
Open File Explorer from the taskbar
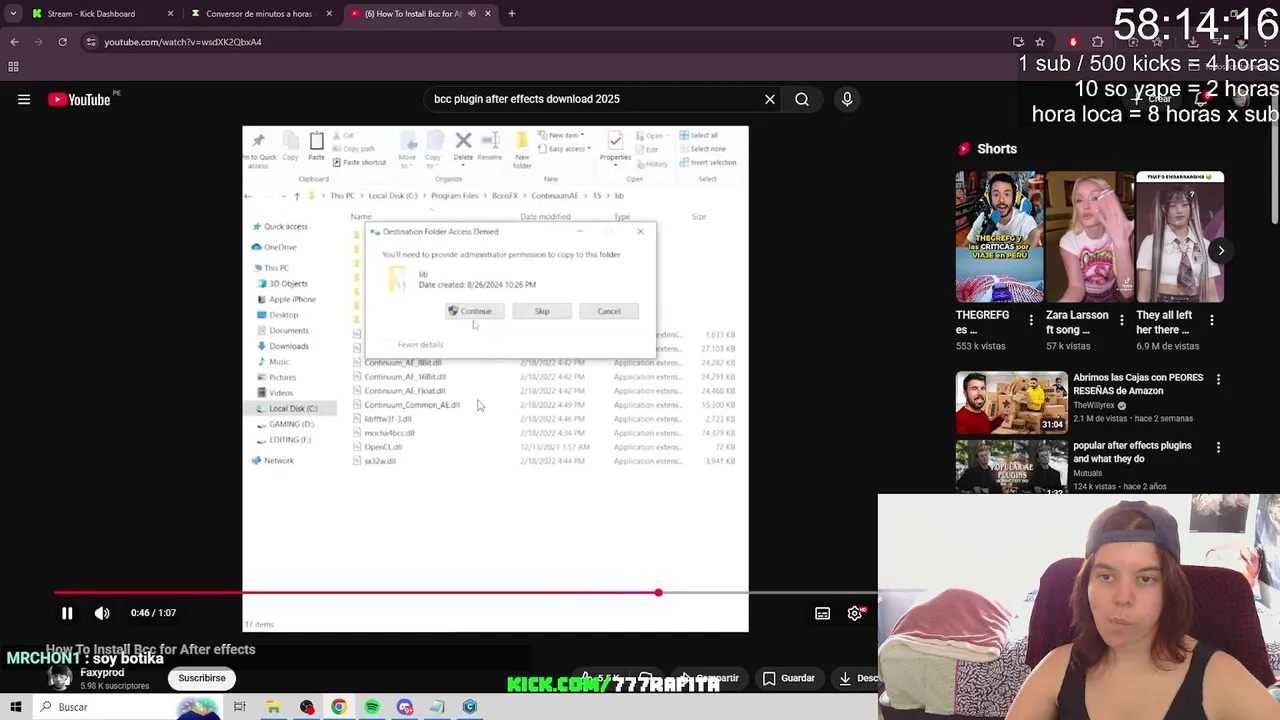[x=273, y=707]
